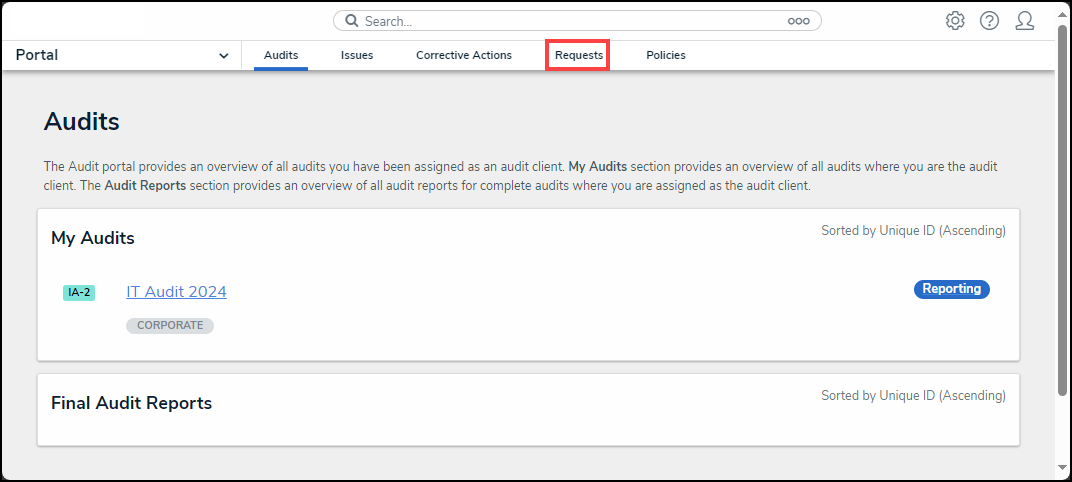
Task: Expand the Portal dropdown chevron
Action: pyautogui.click(x=223, y=56)
